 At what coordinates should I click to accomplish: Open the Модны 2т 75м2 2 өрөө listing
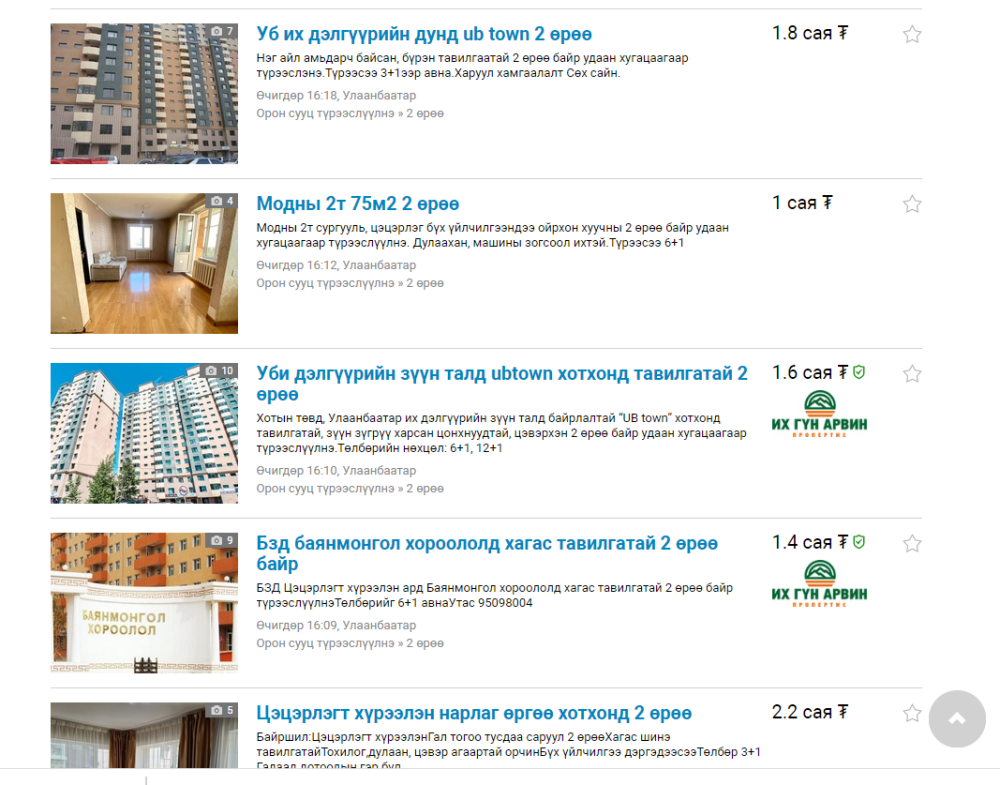click(x=358, y=203)
